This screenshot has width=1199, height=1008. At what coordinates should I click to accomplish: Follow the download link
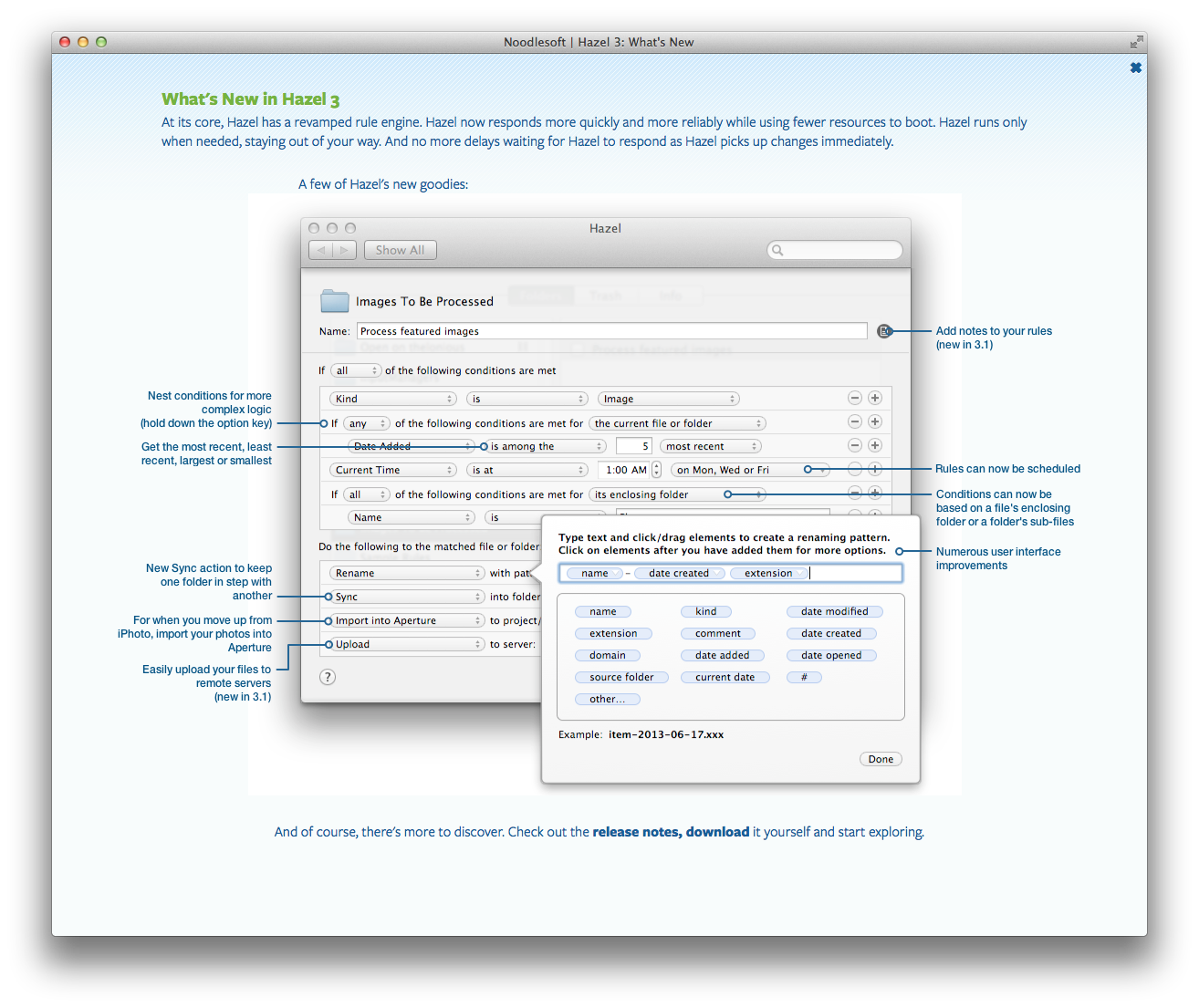point(717,832)
